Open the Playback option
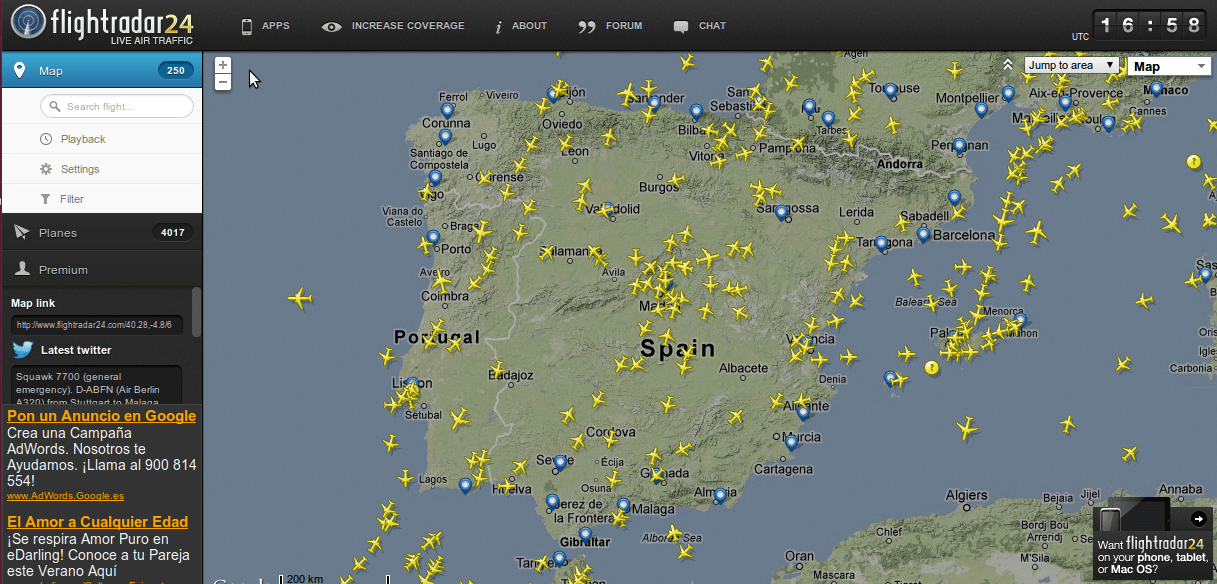Screen dimensions: 1217x584 coord(83,139)
